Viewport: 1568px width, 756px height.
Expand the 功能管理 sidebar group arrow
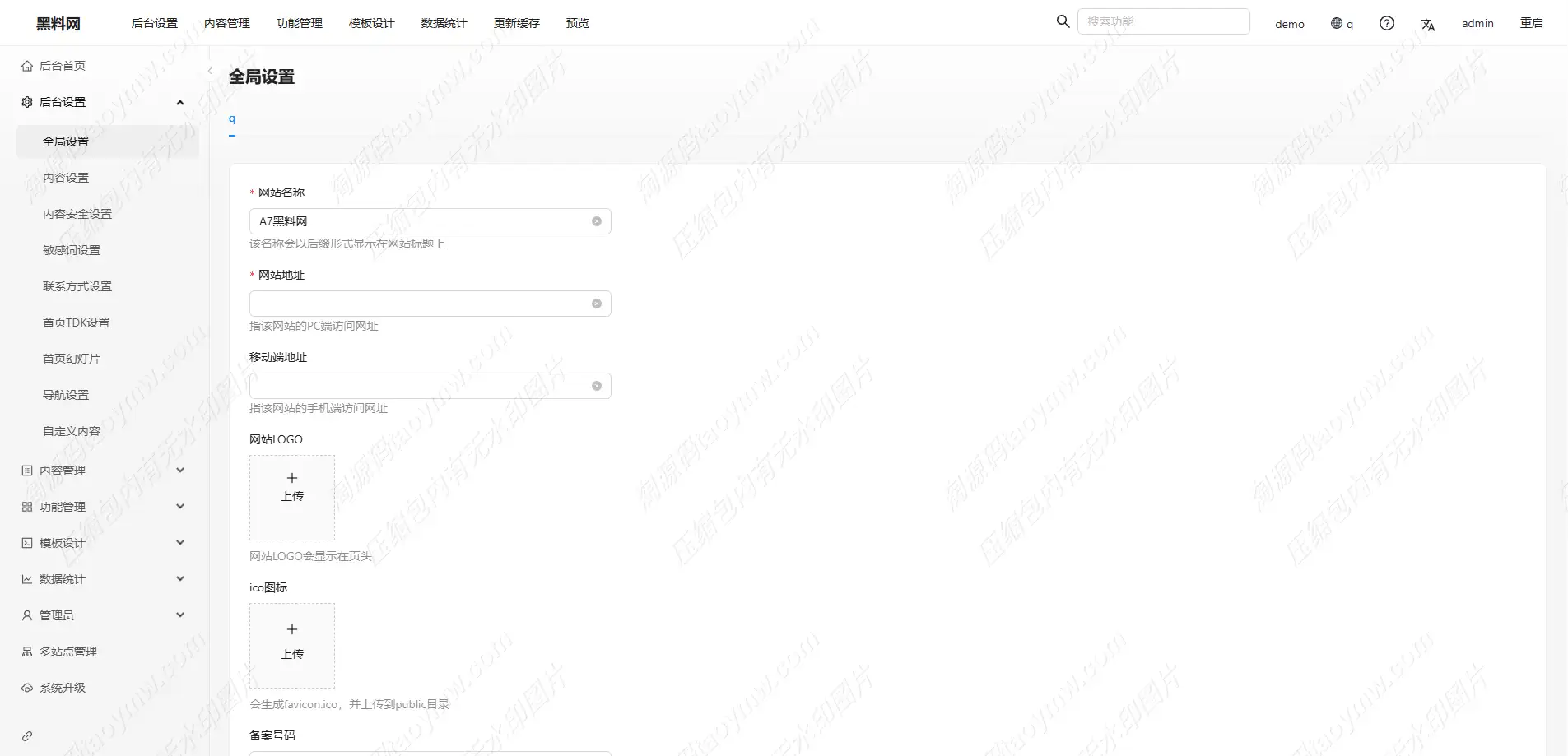click(x=180, y=507)
